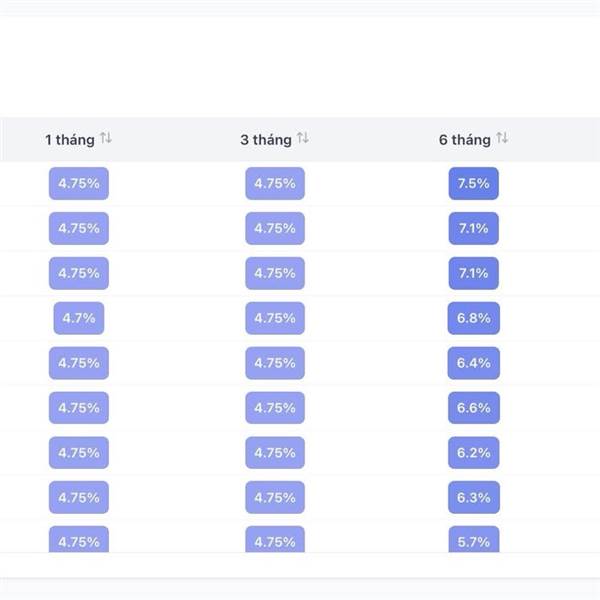Click the 4.7% badge under 1 tháng
Image resolution: width=600 pixels, height=600 pixels.
point(79,318)
